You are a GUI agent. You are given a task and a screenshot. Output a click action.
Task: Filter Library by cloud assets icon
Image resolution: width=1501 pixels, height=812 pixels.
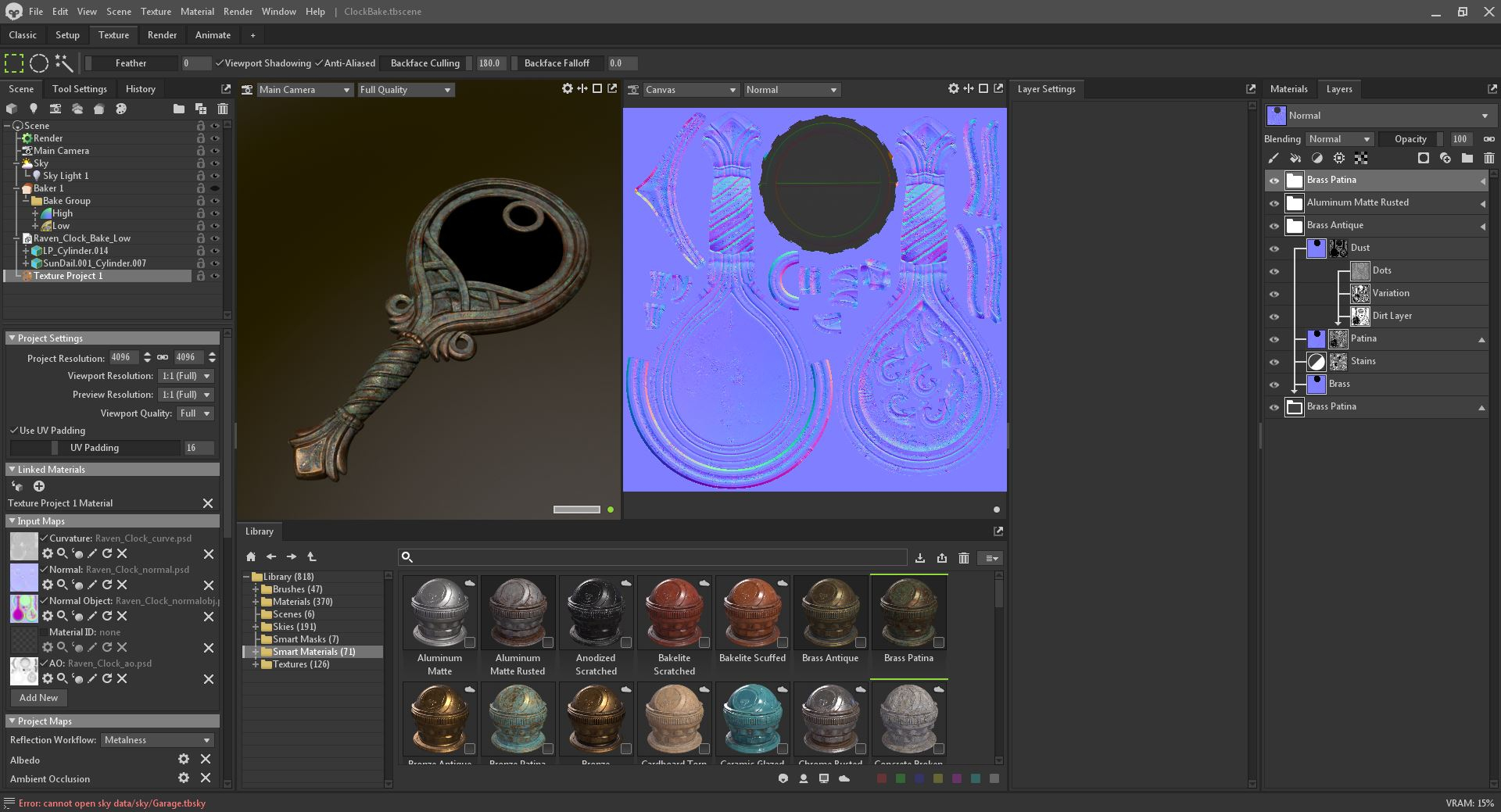point(844,778)
